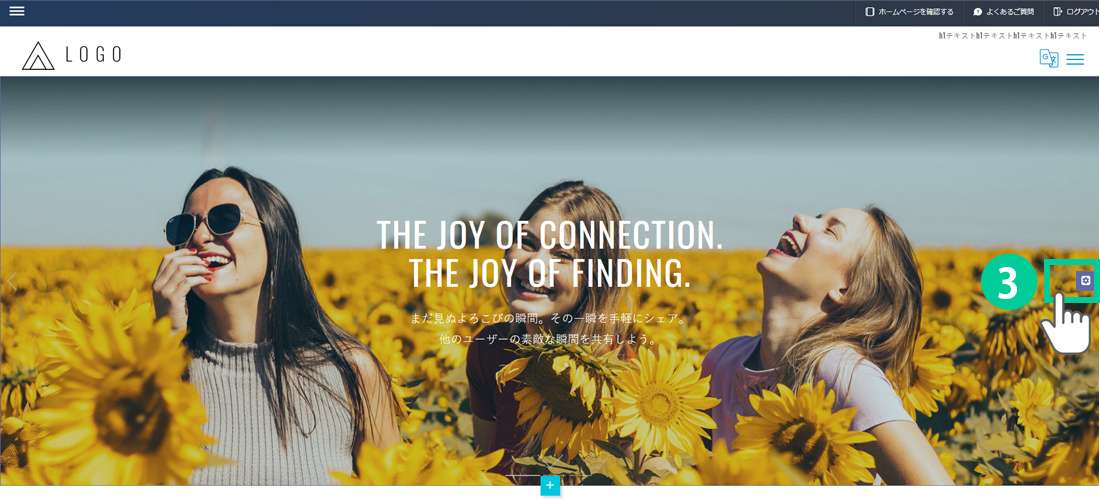Open the admin hamburger menu in top bar
Screen dimensions: 1100x501
coord(16,11)
